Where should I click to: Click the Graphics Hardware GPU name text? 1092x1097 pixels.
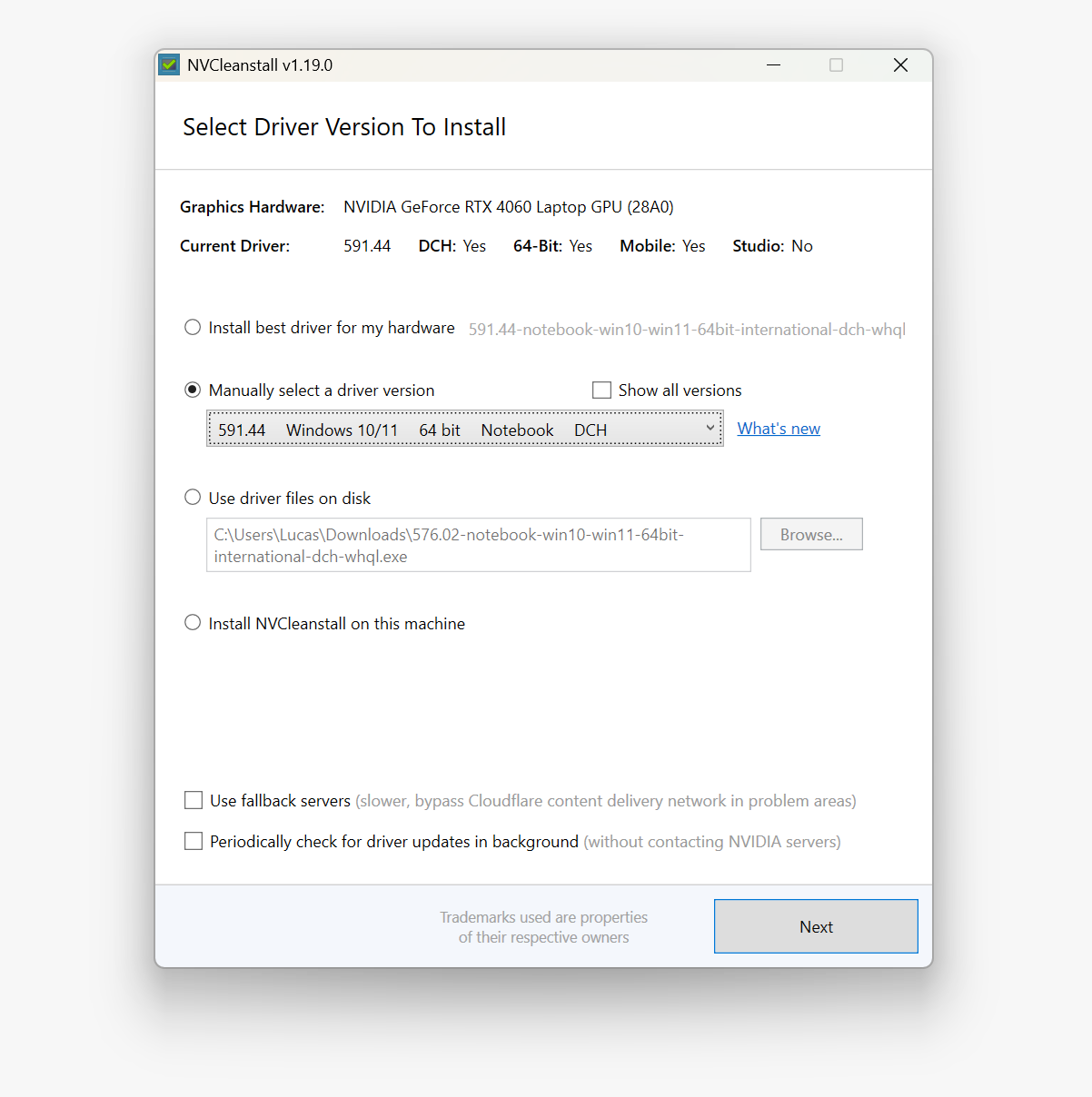(x=508, y=206)
